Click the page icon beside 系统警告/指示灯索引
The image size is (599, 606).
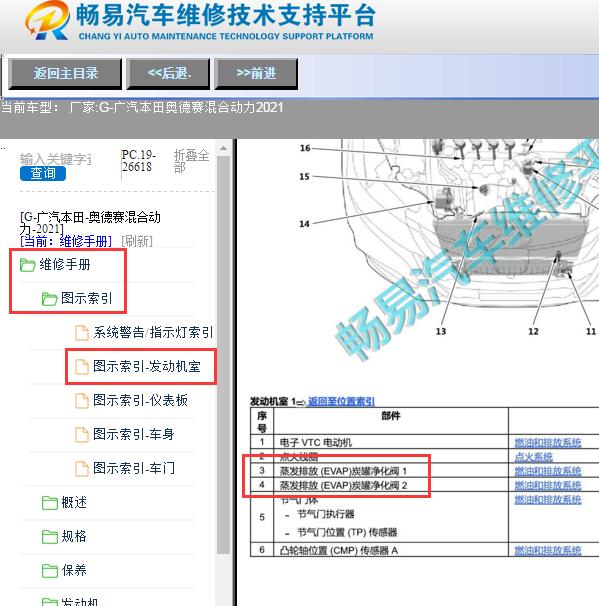click(x=82, y=333)
